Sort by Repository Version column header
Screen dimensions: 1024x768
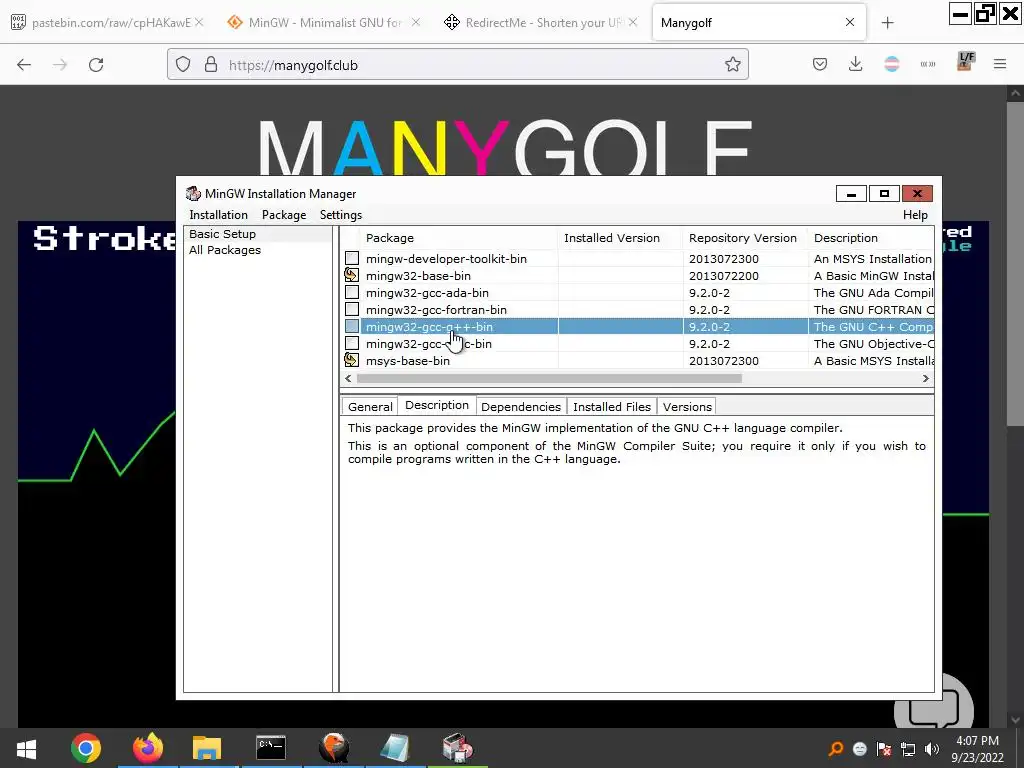[x=745, y=238]
